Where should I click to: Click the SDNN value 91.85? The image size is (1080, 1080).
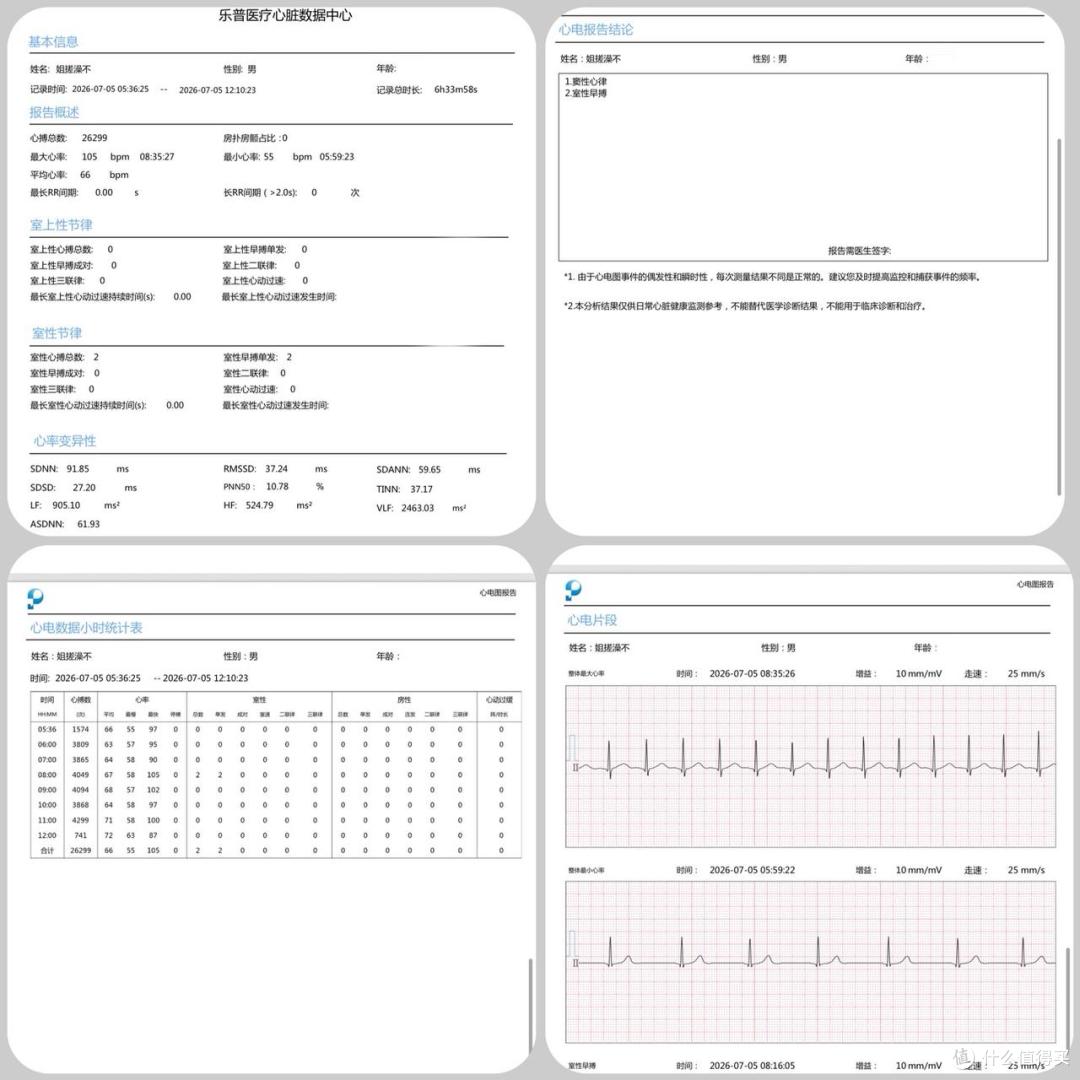[78, 468]
